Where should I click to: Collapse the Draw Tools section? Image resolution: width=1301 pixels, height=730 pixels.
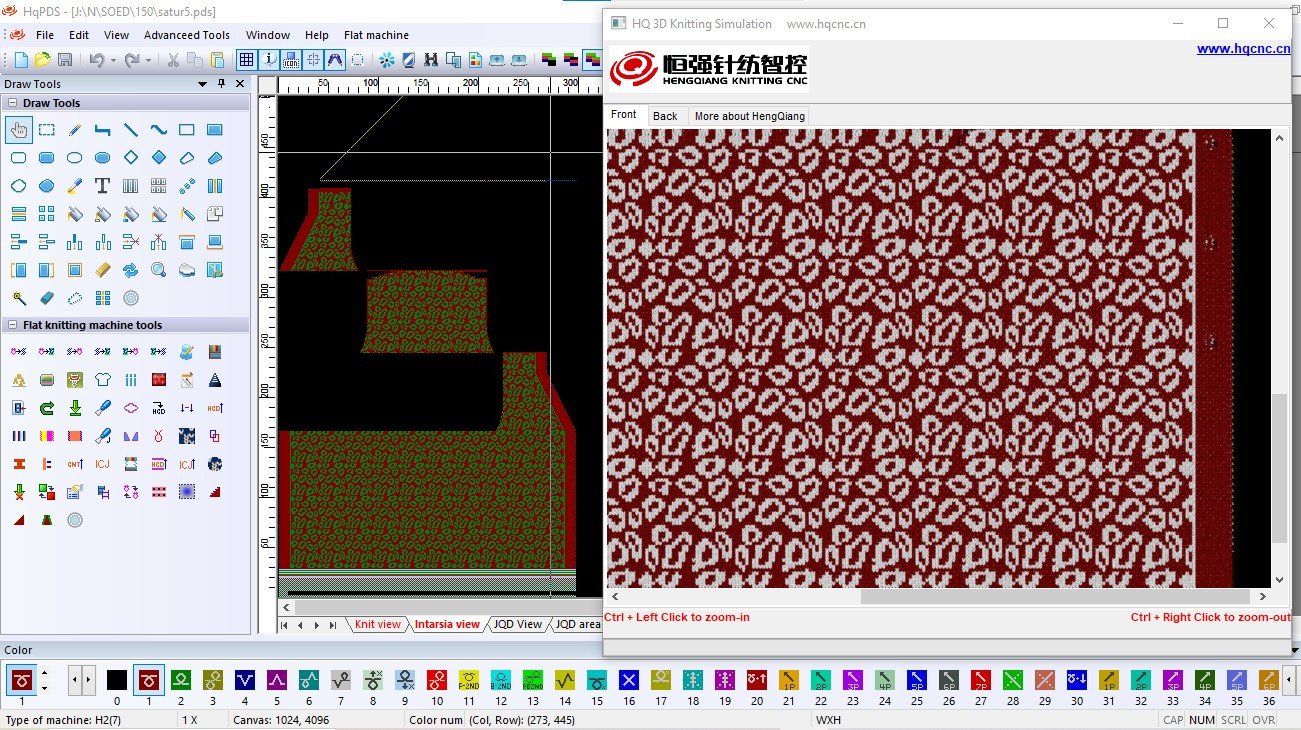12,103
